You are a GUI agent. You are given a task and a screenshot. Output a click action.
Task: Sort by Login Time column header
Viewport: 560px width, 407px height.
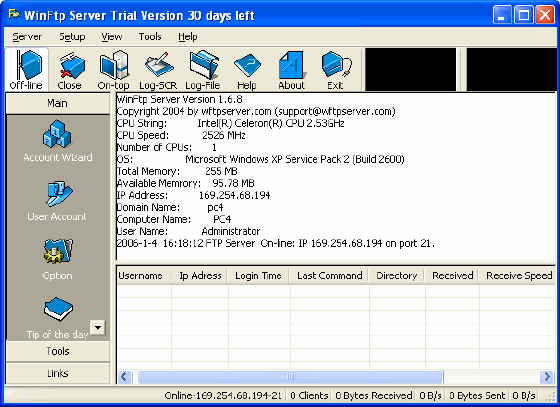pos(259,276)
